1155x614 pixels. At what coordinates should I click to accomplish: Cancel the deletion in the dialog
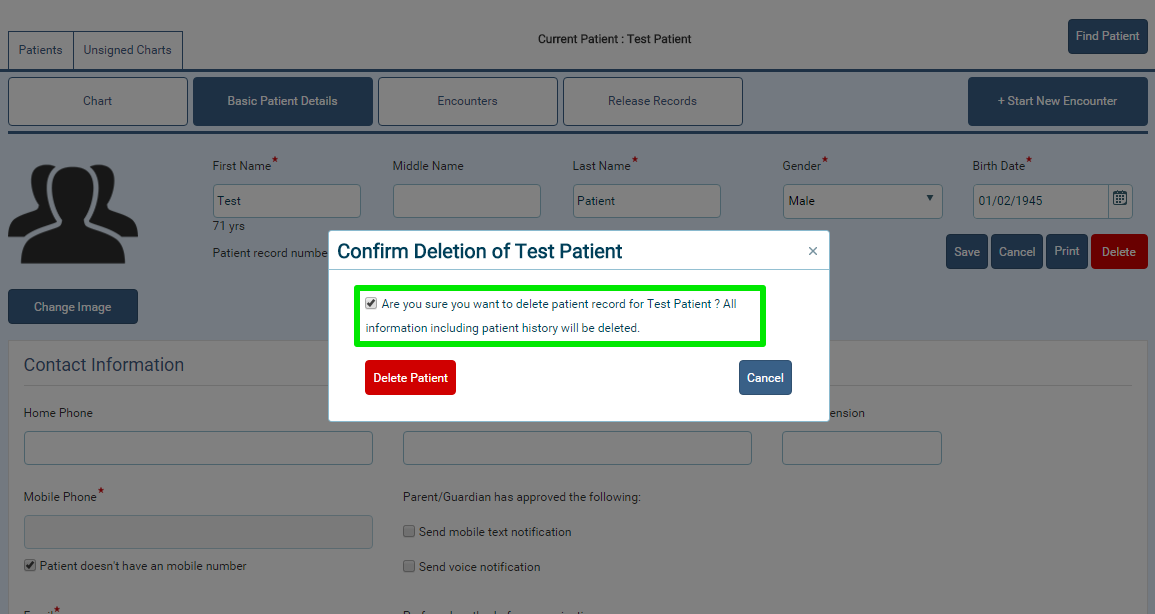click(x=765, y=378)
